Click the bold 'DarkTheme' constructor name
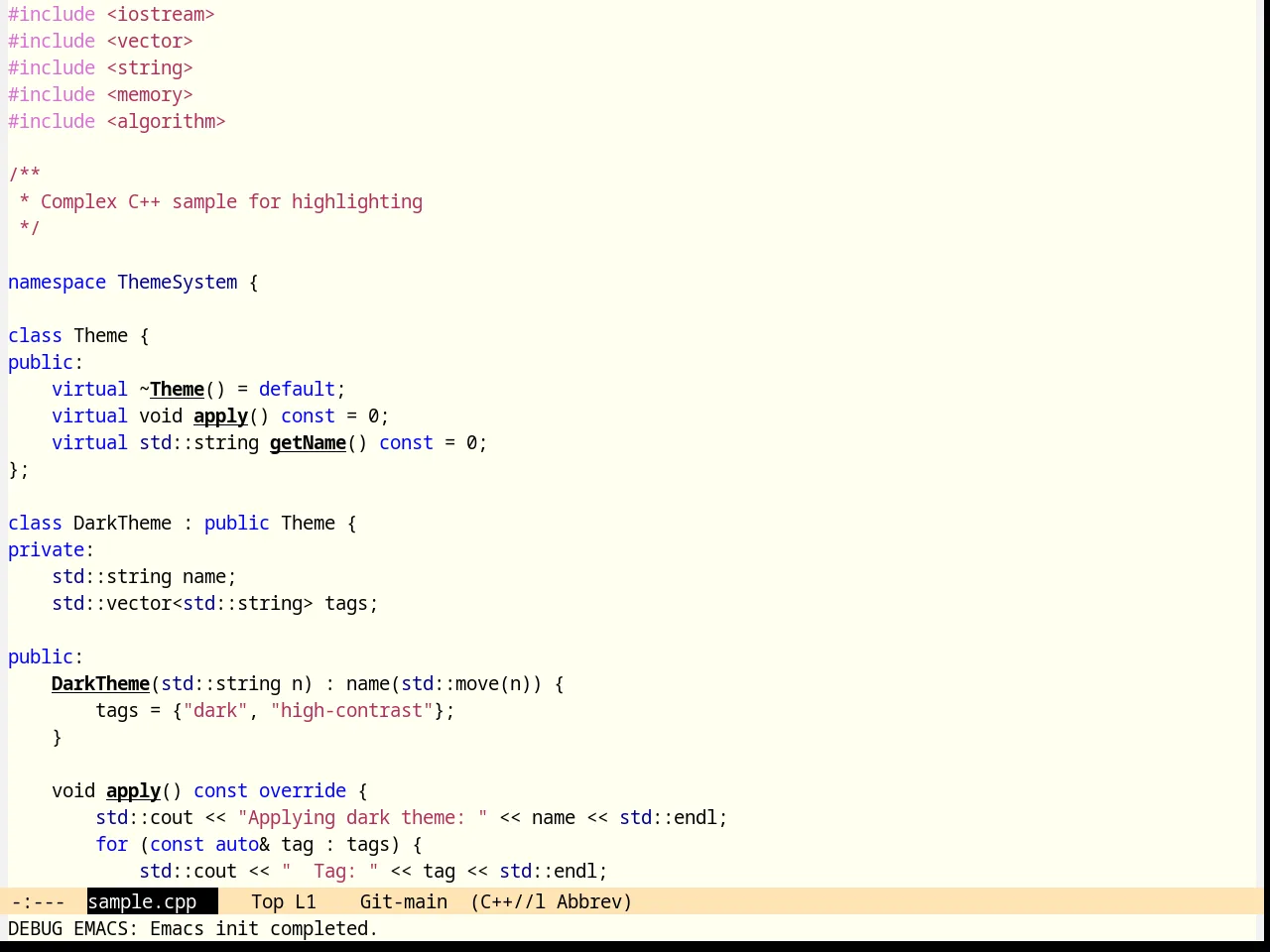 click(100, 683)
